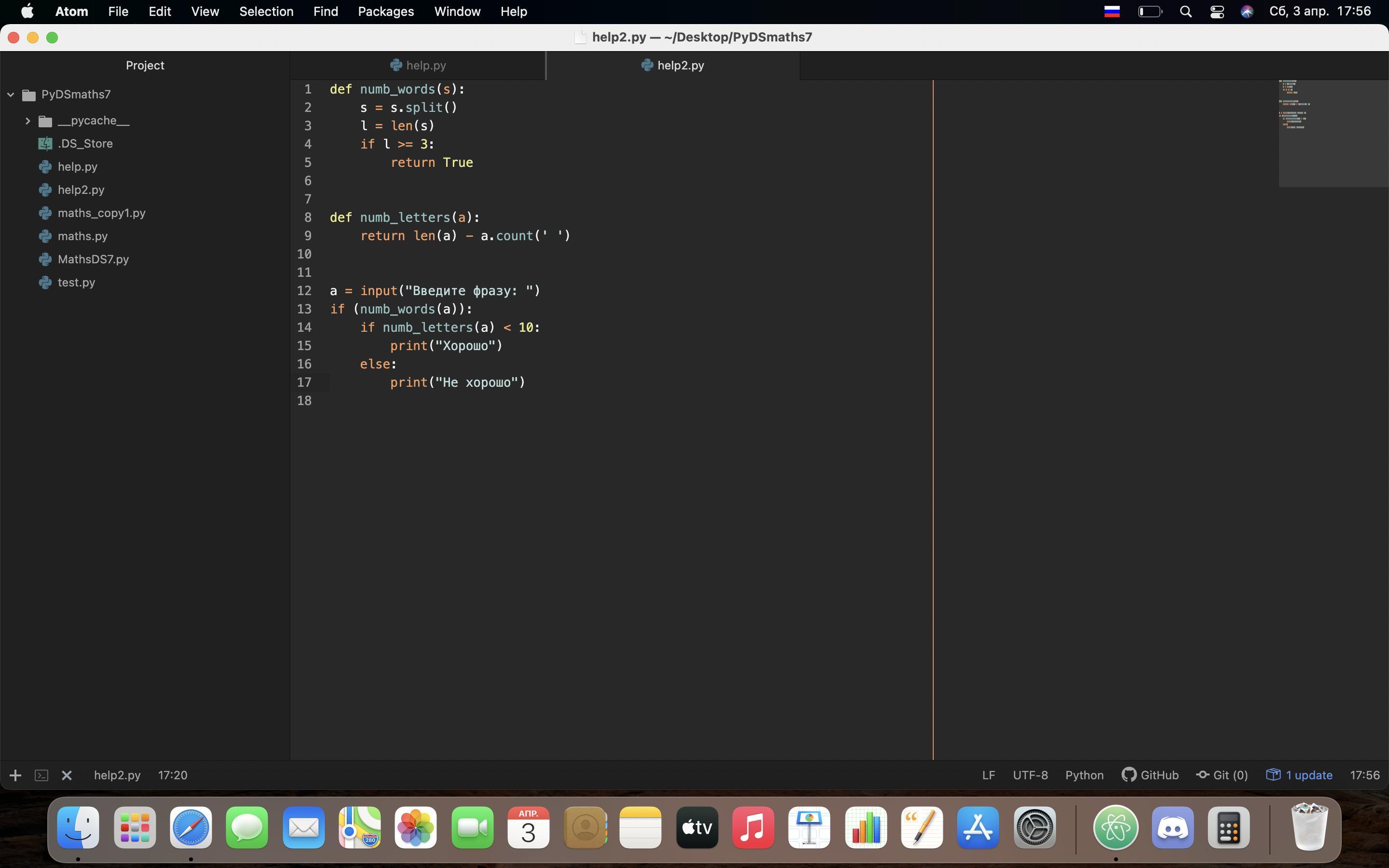Open FaceTime from the Dock
Image resolution: width=1389 pixels, height=868 pixels.
point(472,828)
